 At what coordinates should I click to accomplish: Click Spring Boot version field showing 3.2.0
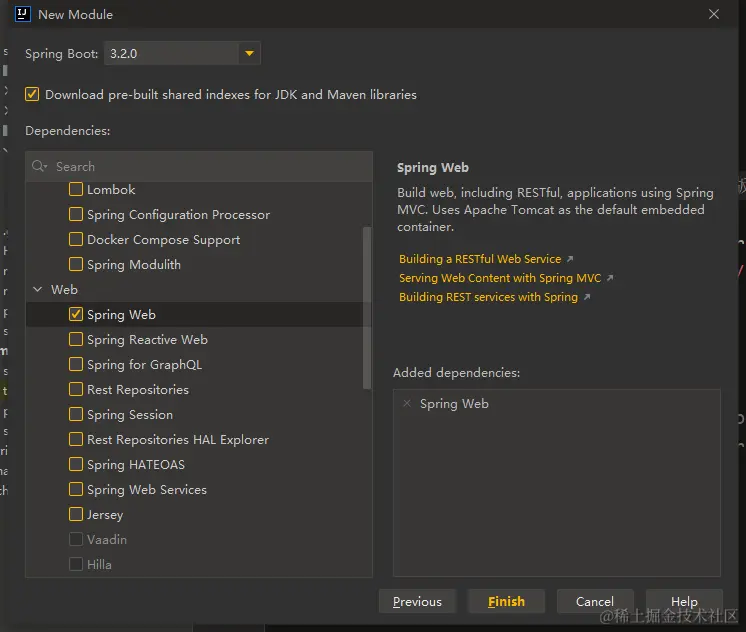click(x=171, y=53)
